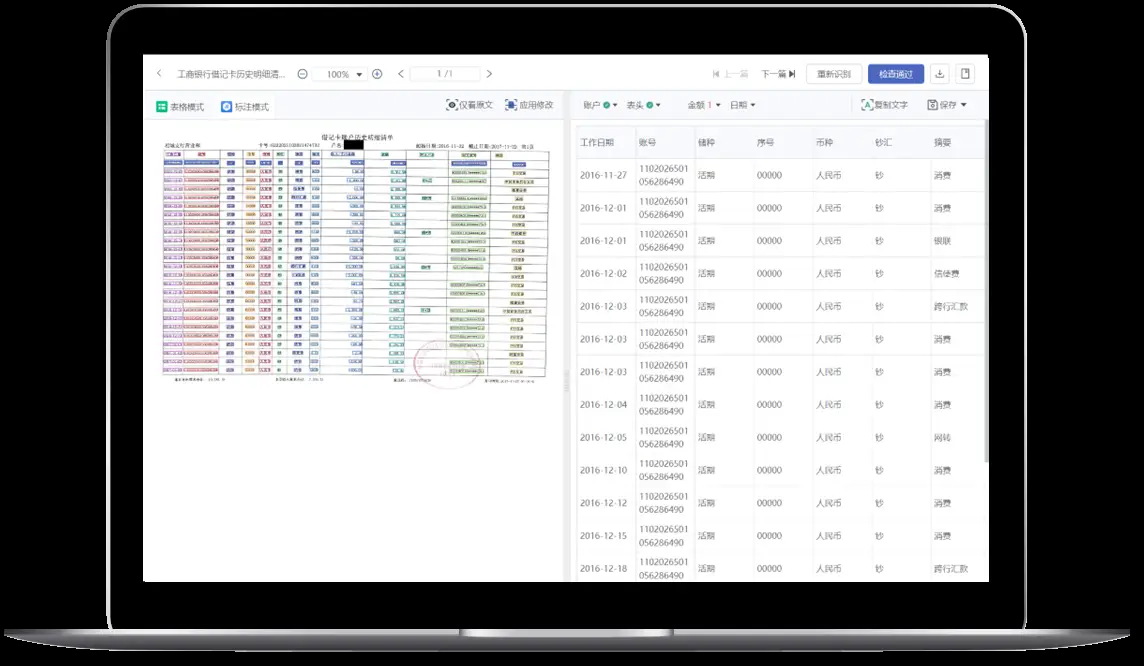Go back using the top-left arrow

pyautogui.click(x=159, y=74)
